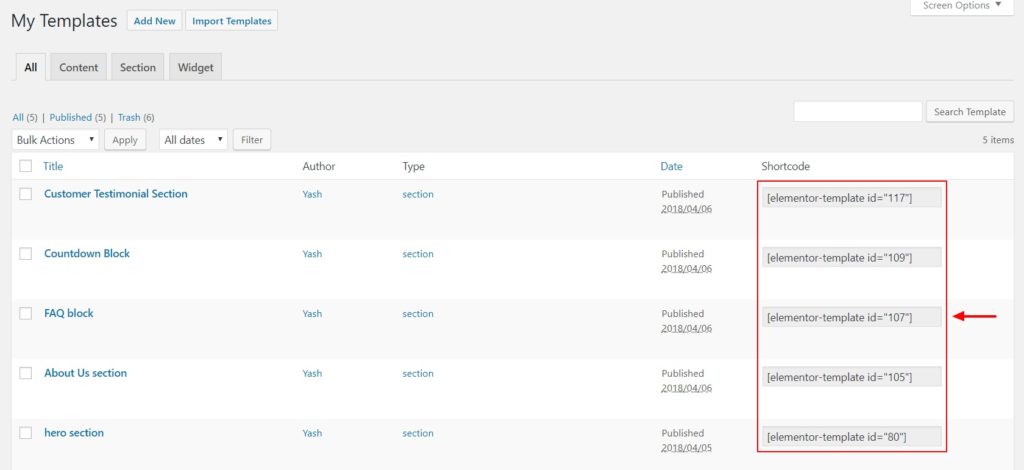Open the About Us section template

pos(86,373)
